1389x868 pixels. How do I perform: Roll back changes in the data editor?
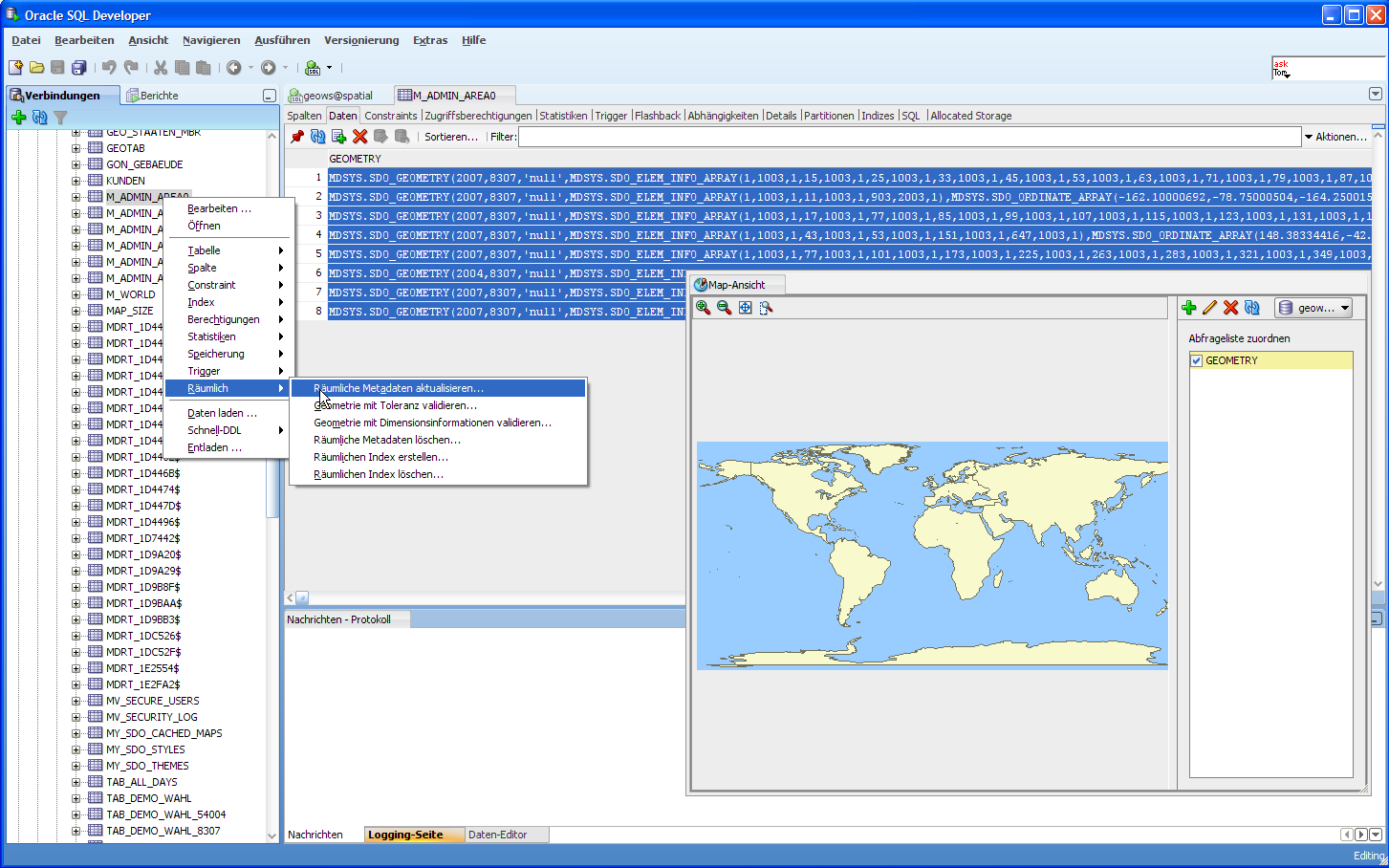[403, 137]
